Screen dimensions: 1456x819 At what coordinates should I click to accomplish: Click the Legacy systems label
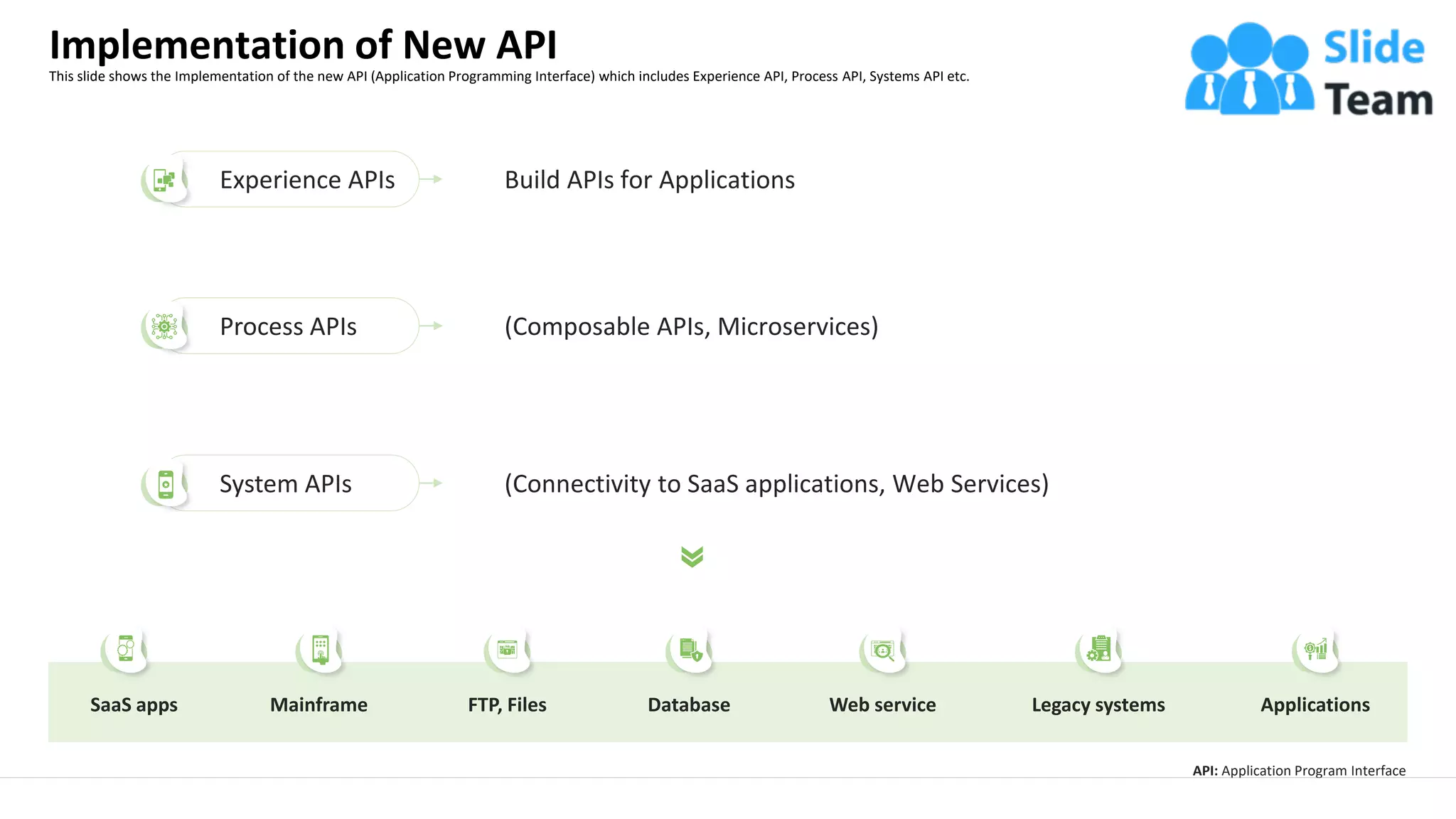[x=1098, y=705]
